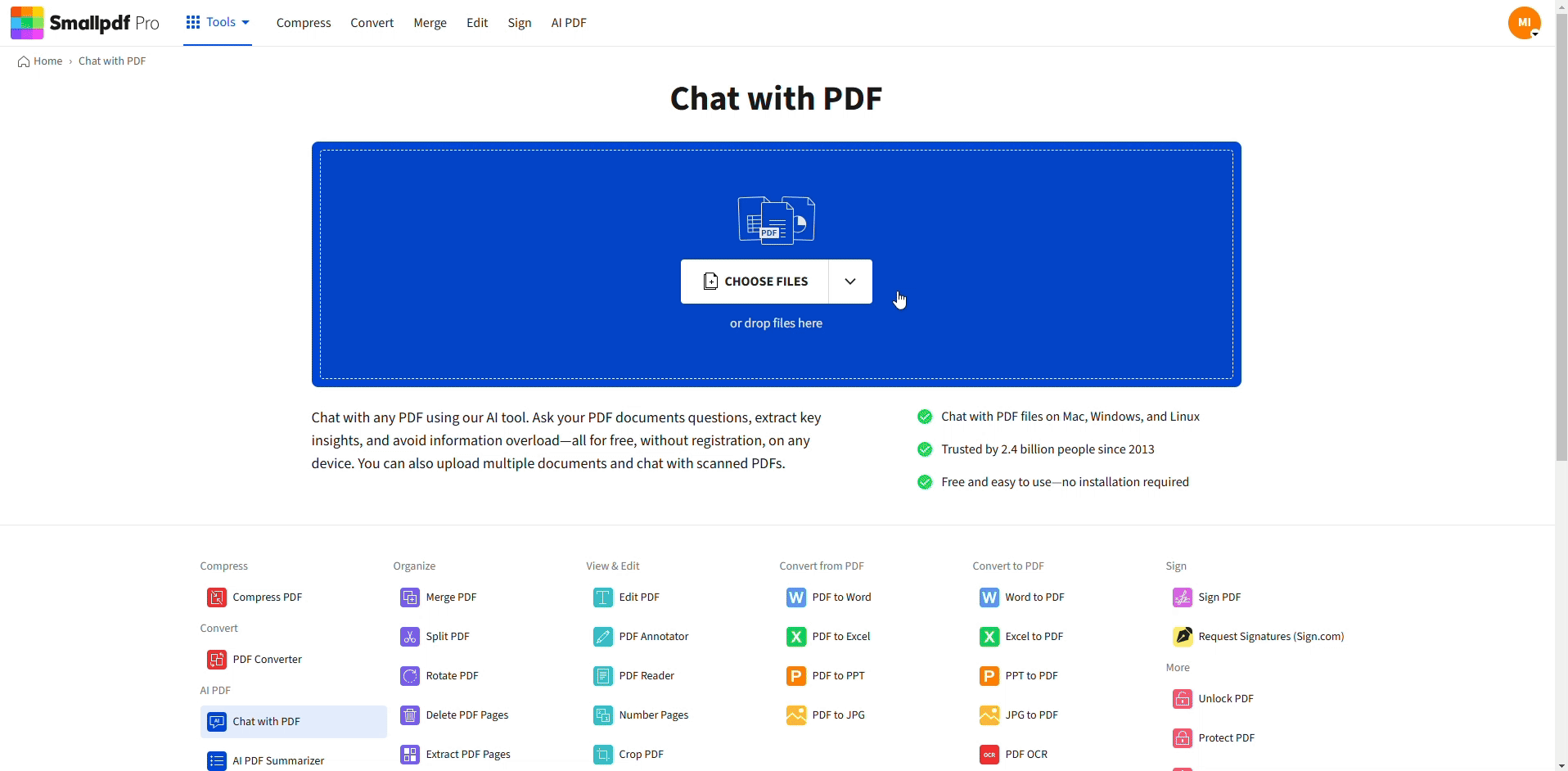Open the Edit PDF tool icon
This screenshot has width=1568, height=771.
tap(604, 597)
